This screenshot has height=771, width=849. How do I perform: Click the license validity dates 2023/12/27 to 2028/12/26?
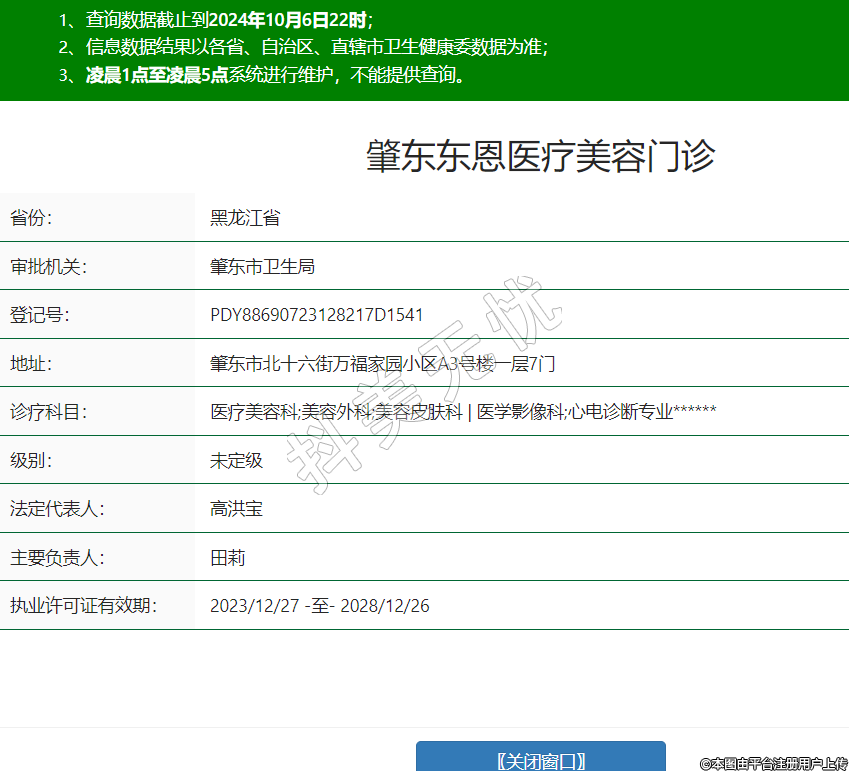coord(320,606)
